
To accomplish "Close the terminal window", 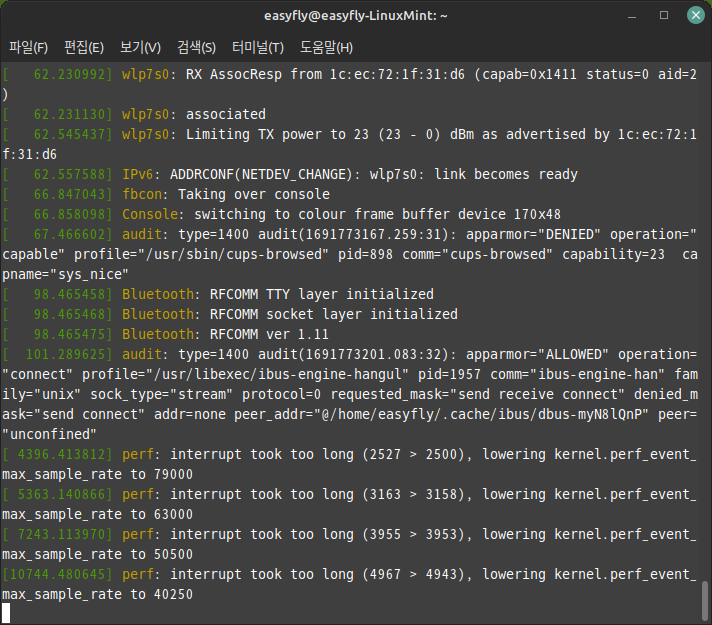I will tap(696, 15).
